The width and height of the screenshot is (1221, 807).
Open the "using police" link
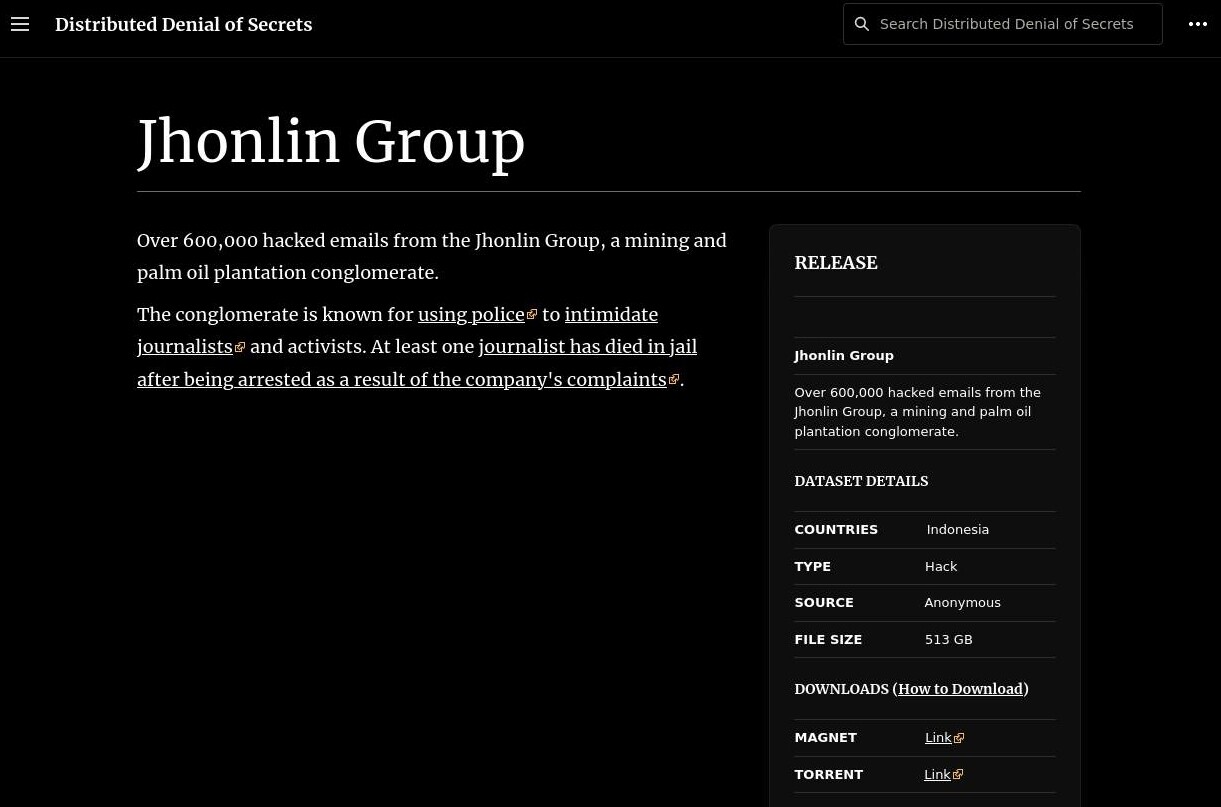tap(471, 315)
